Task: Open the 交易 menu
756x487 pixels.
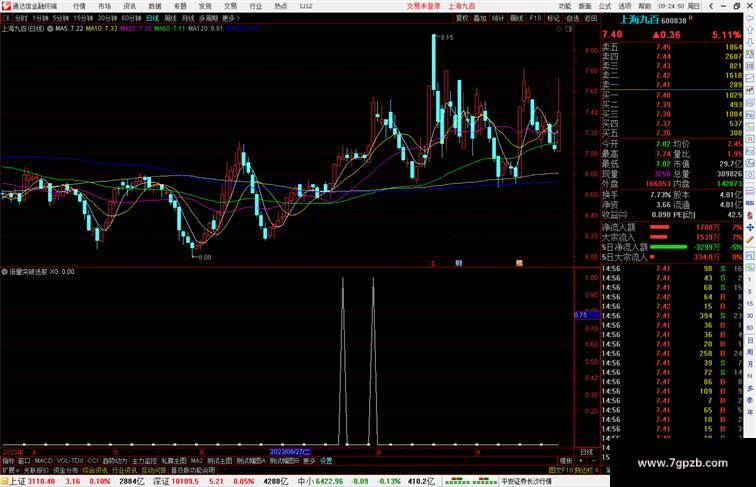Action: [x=230, y=6]
